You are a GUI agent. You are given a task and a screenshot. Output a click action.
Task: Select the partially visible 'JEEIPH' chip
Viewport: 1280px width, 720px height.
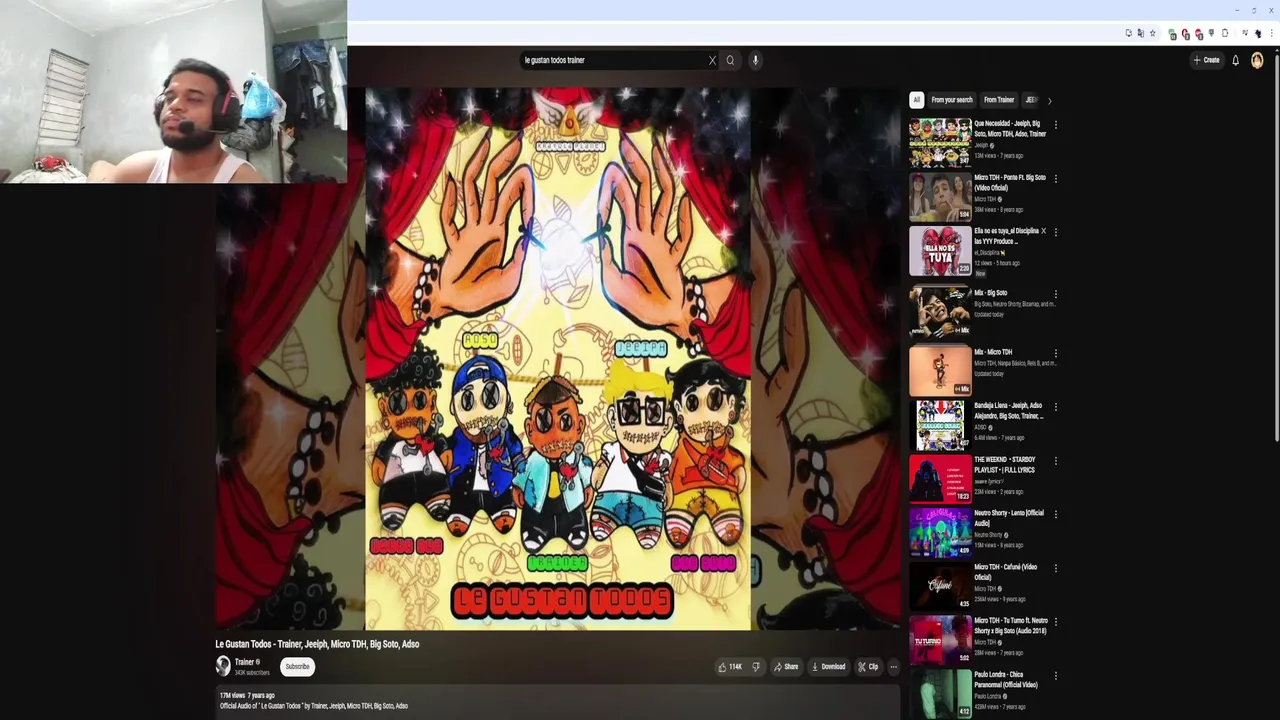(1031, 100)
